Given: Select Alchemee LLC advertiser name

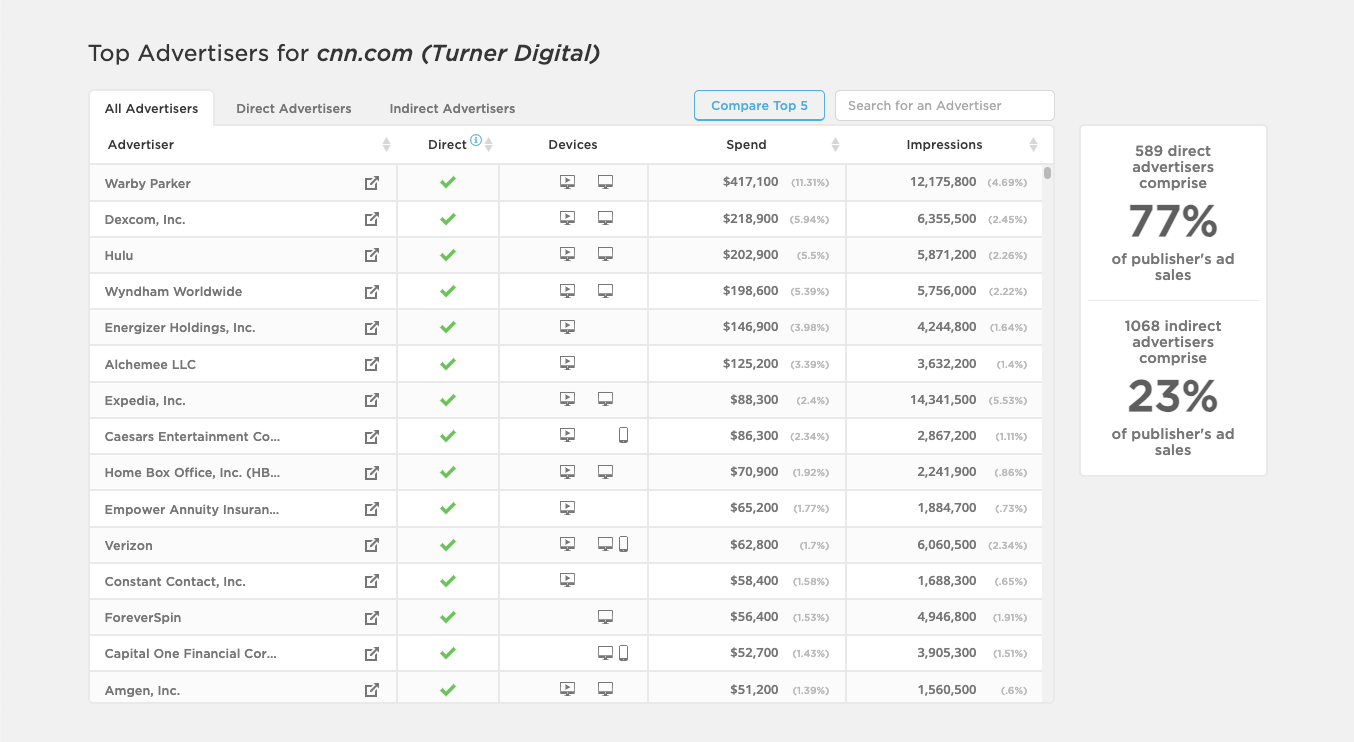Looking at the screenshot, I should (x=150, y=364).
